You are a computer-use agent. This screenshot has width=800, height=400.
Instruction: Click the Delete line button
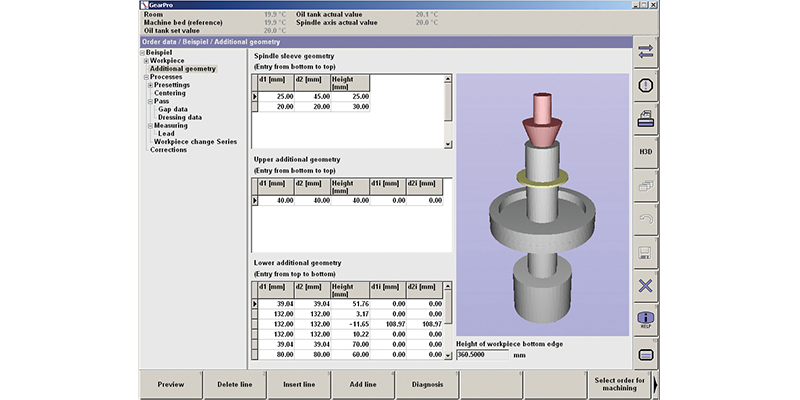(x=235, y=384)
